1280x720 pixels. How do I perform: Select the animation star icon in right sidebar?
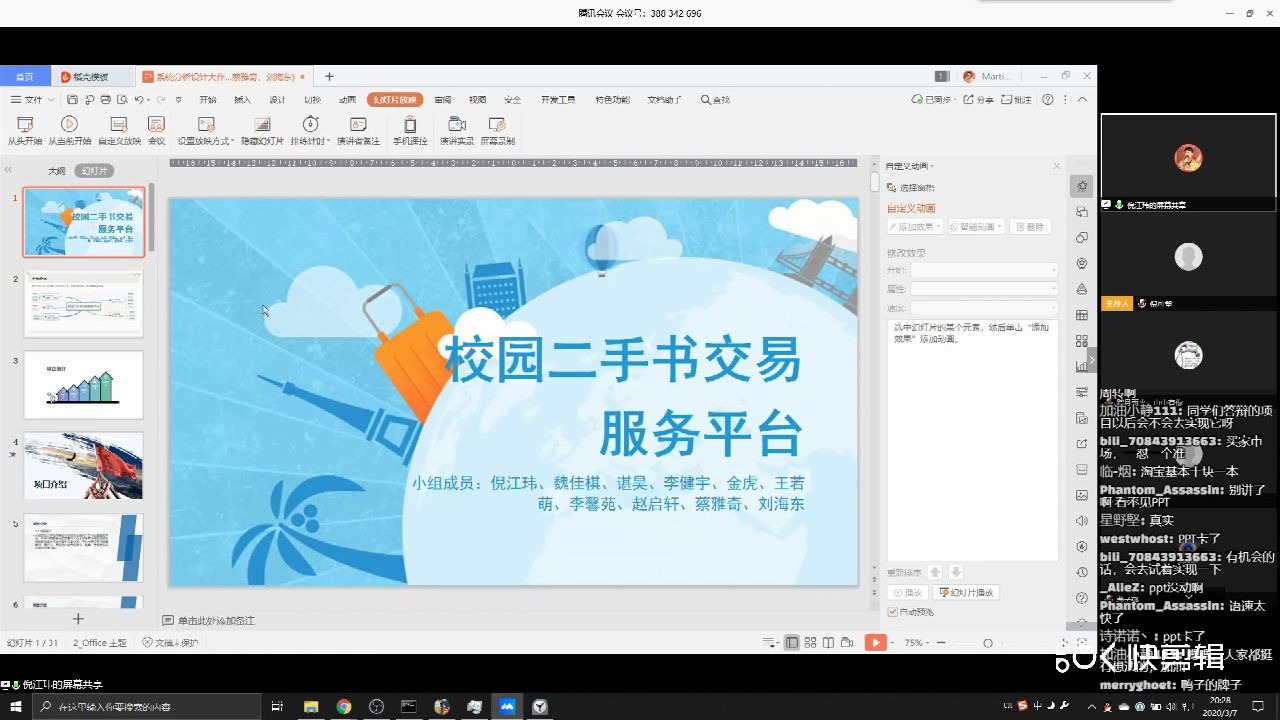(x=1082, y=186)
